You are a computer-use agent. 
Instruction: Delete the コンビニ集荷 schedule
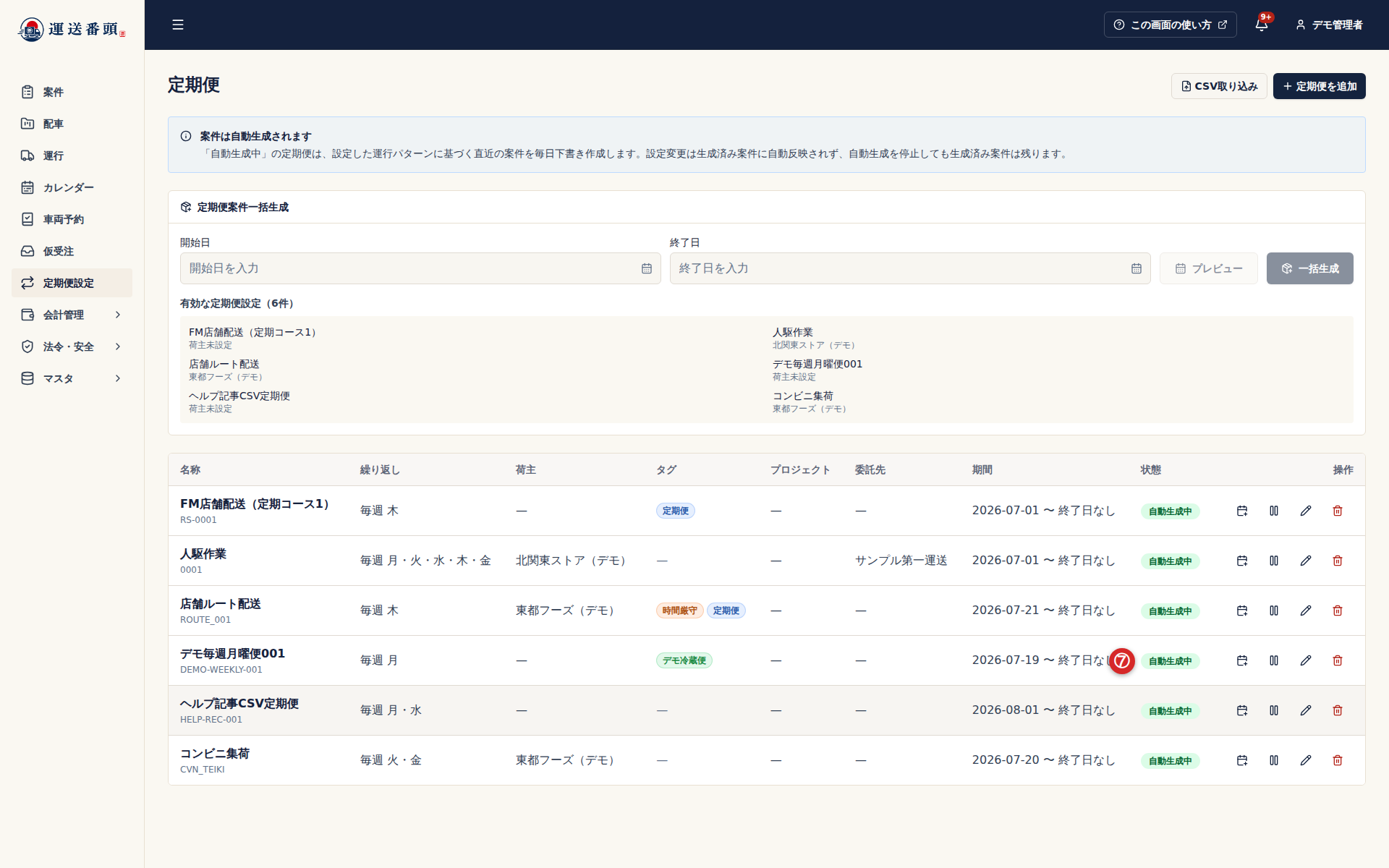[1338, 760]
